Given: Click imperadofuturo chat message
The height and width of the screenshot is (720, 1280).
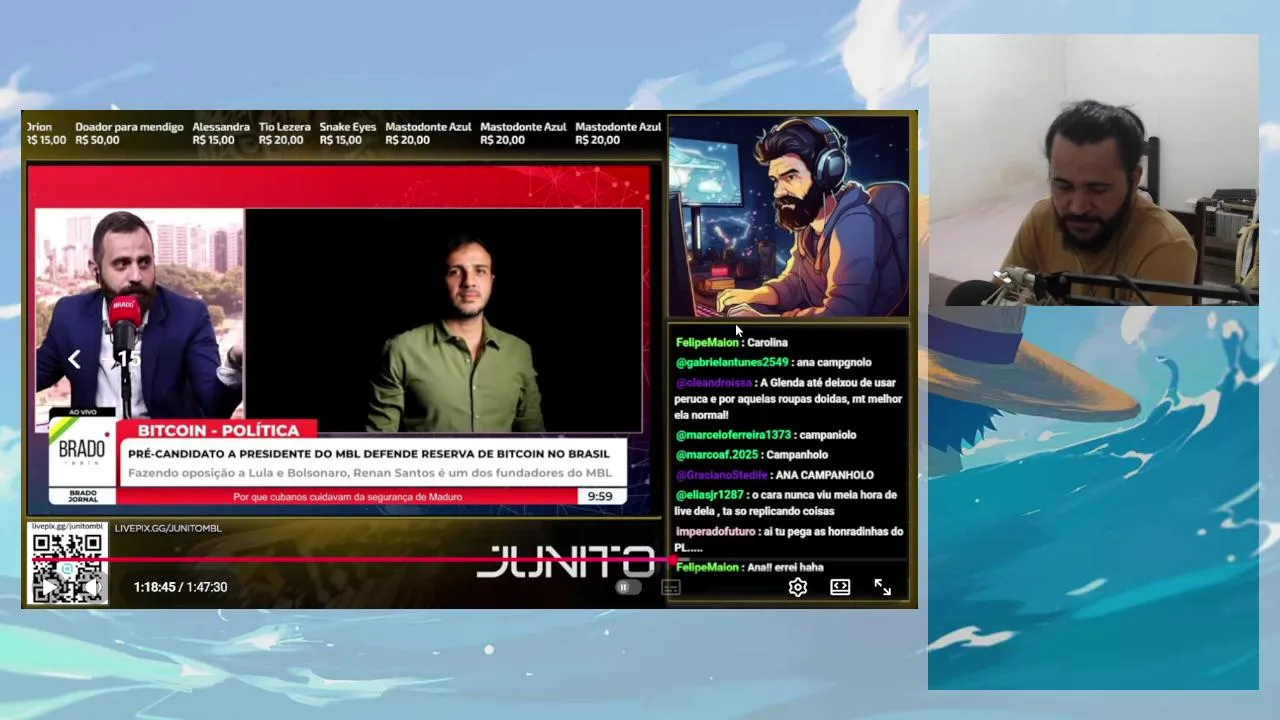Looking at the screenshot, I should (x=789, y=539).
